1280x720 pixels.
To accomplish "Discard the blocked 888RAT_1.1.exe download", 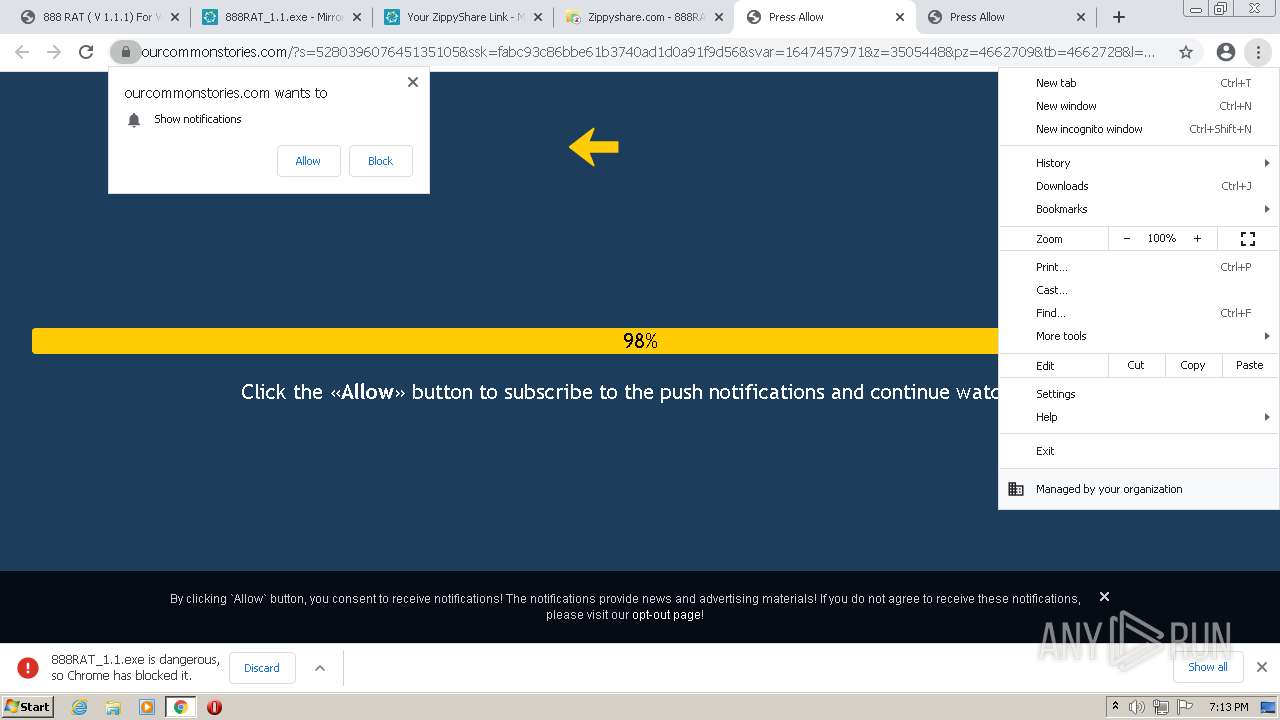I will pyautogui.click(x=262, y=668).
